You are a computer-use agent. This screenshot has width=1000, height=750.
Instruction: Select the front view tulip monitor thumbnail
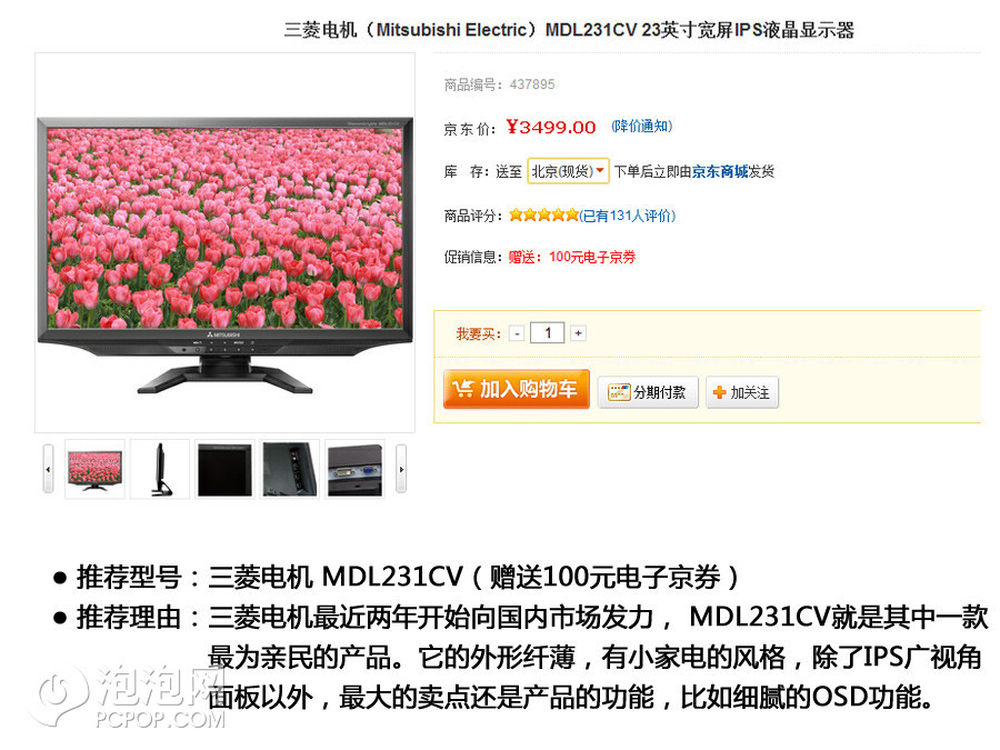pos(94,469)
